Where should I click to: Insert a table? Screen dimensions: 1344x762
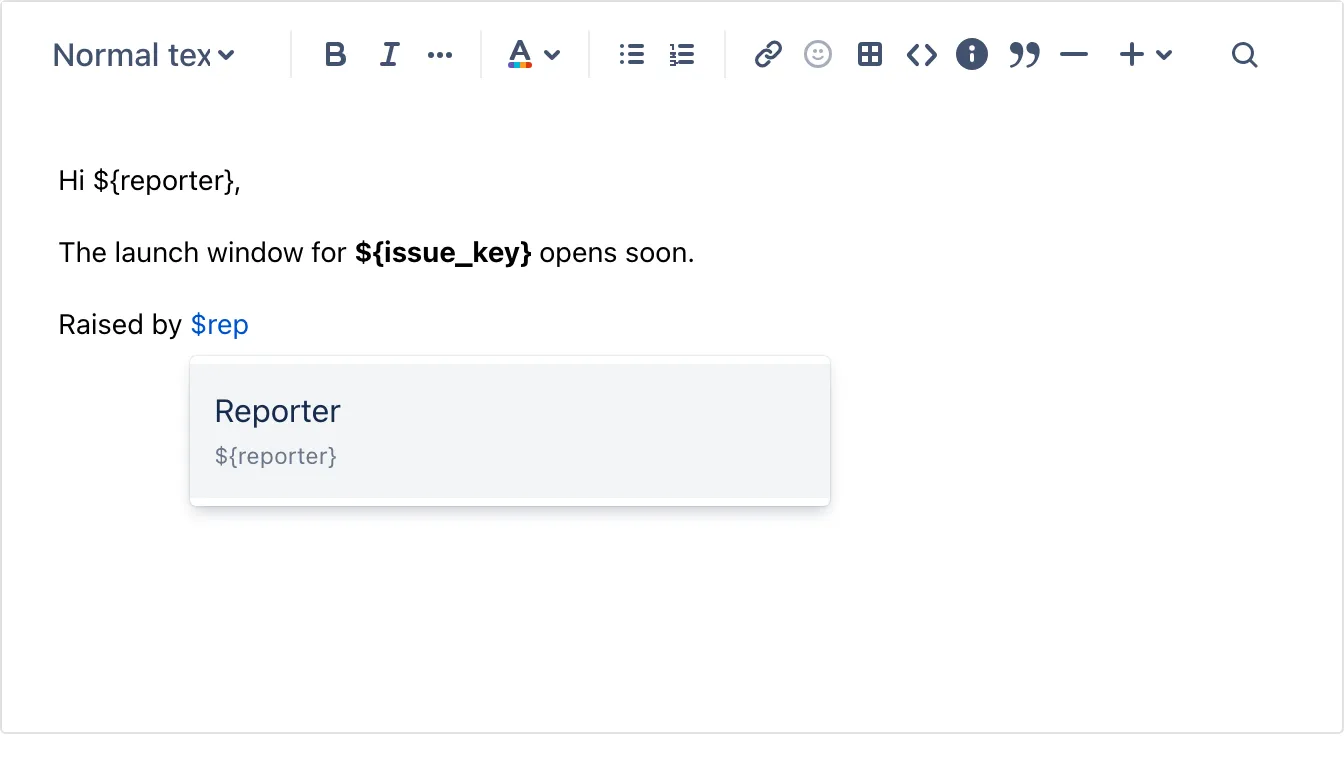click(x=870, y=55)
